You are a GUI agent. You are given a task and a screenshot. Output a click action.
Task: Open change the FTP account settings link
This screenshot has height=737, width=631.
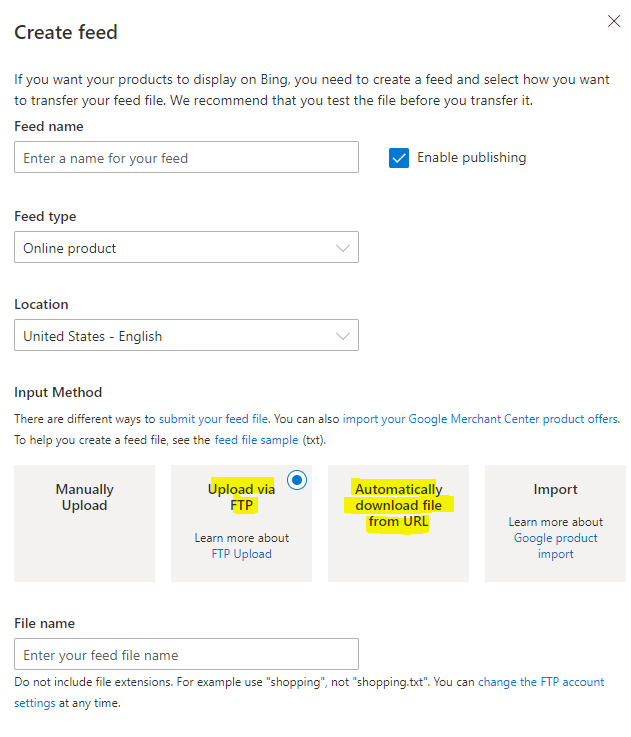(x=540, y=682)
